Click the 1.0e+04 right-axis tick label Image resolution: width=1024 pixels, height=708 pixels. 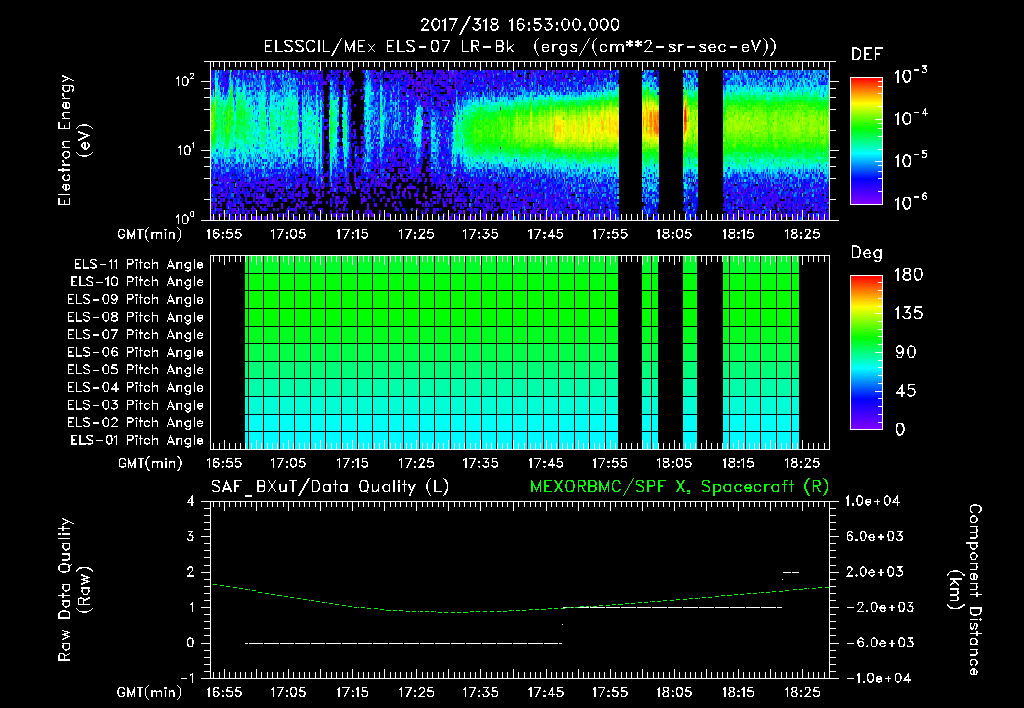point(872,501)
